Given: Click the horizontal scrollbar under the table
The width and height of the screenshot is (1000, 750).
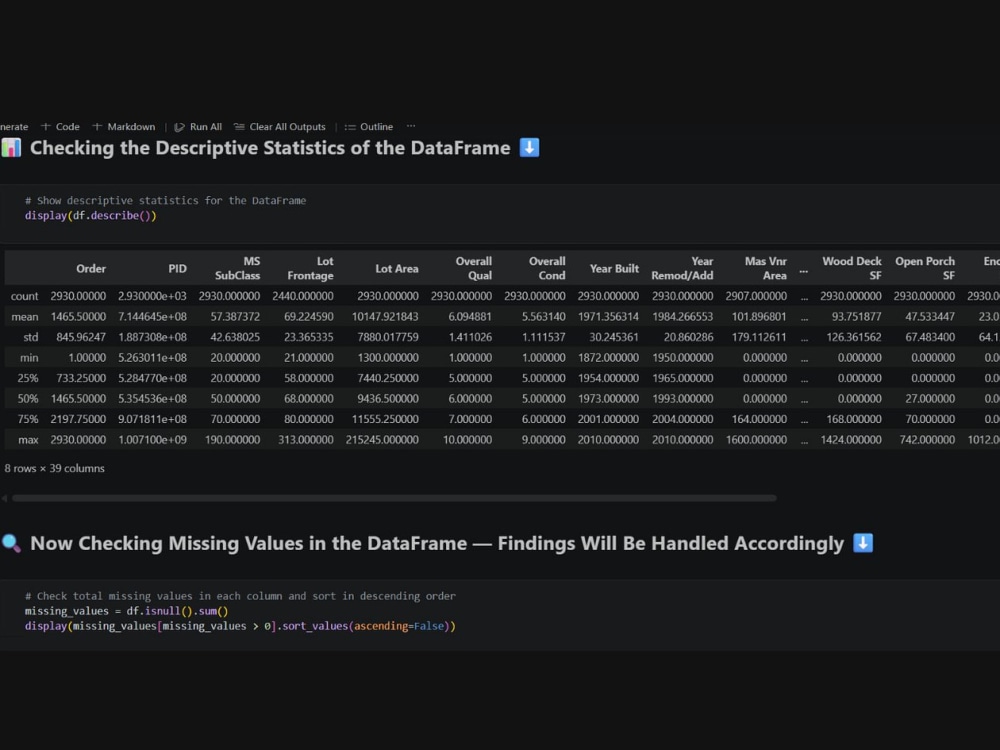Looking at the screenshot, I should pyautogui.click(x=394, y=498).
